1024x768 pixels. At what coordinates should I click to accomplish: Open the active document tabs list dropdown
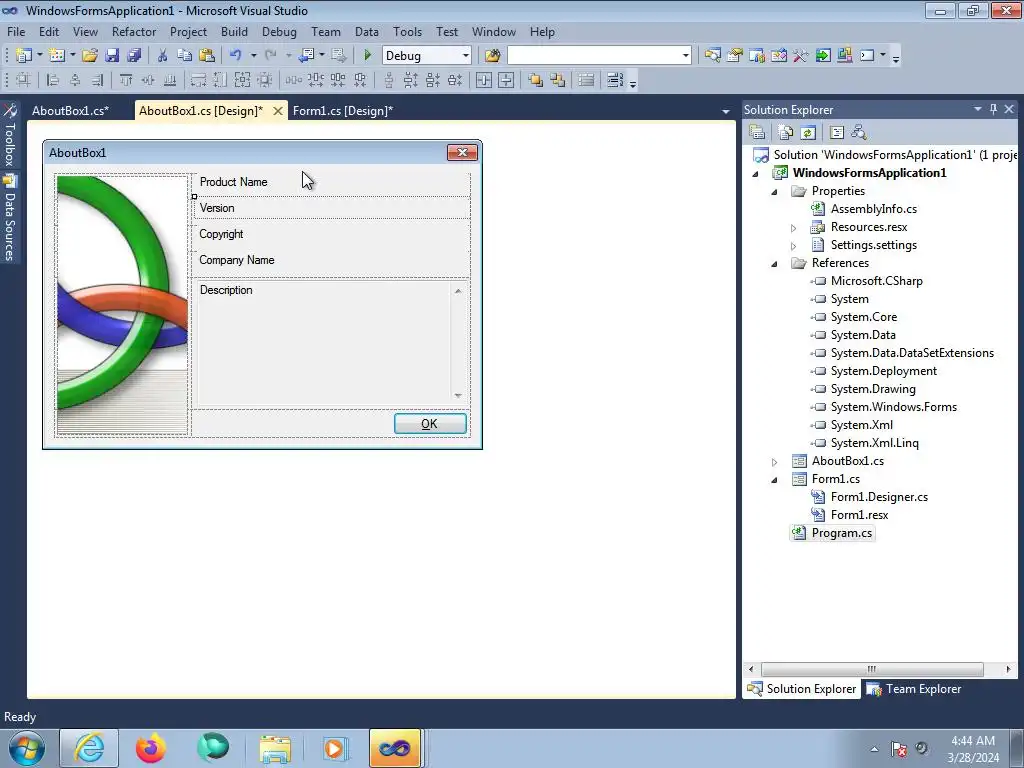click(x=726, y=112)
